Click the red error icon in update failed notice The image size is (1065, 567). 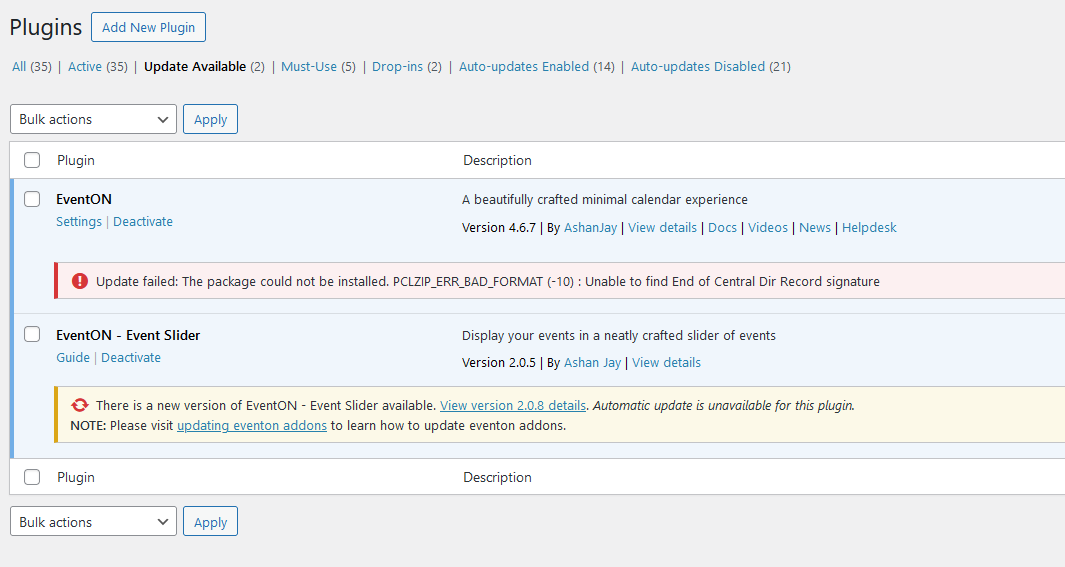79,281
